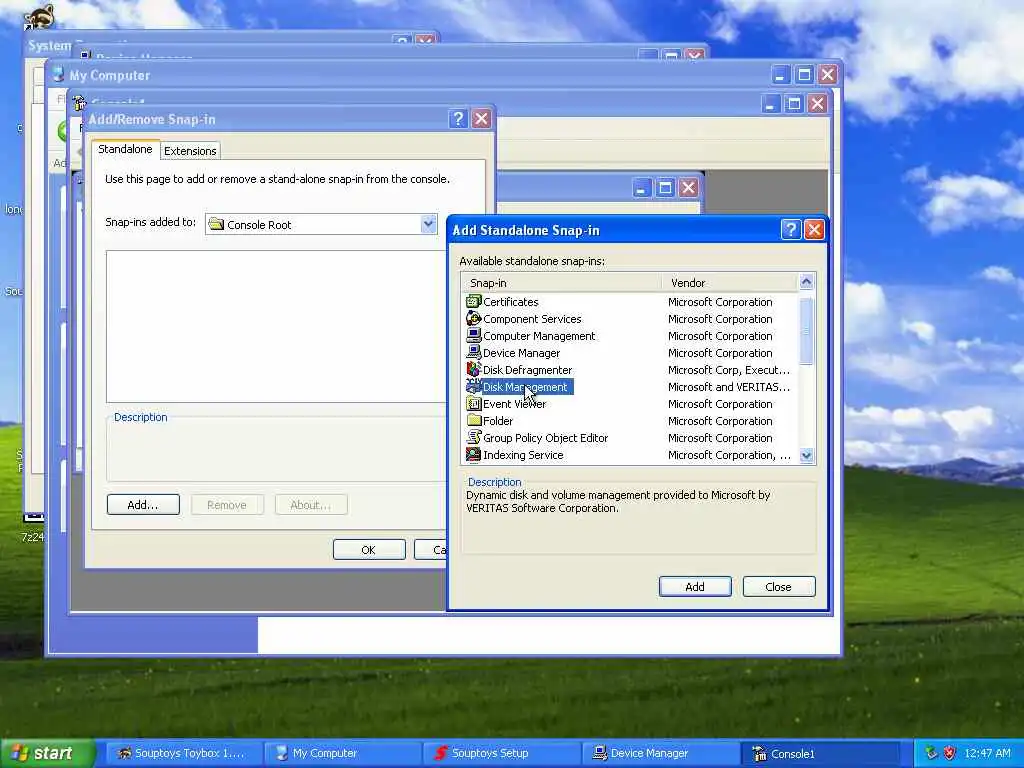Click Add in Add Standalone Snap-in dialog

695,586
